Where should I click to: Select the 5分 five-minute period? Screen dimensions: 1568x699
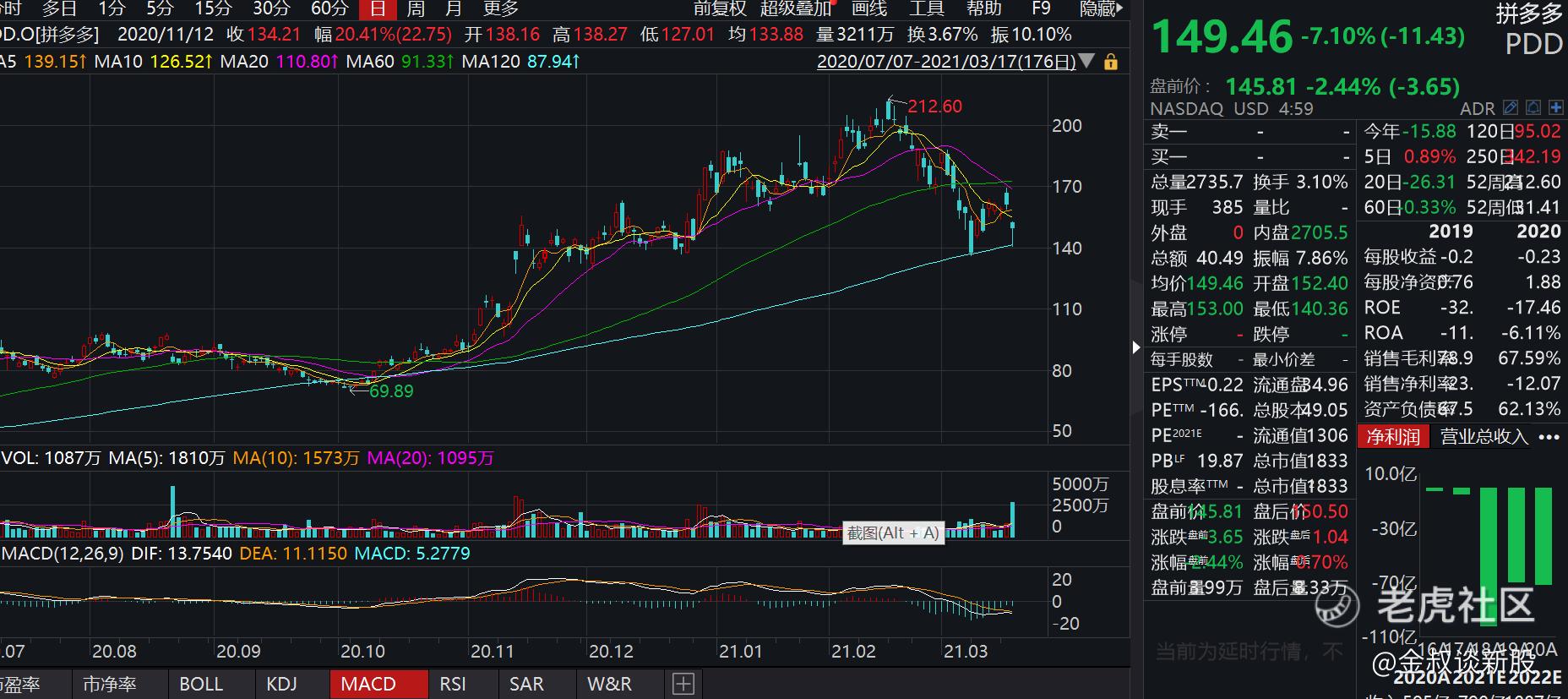(x=160, y=8)
